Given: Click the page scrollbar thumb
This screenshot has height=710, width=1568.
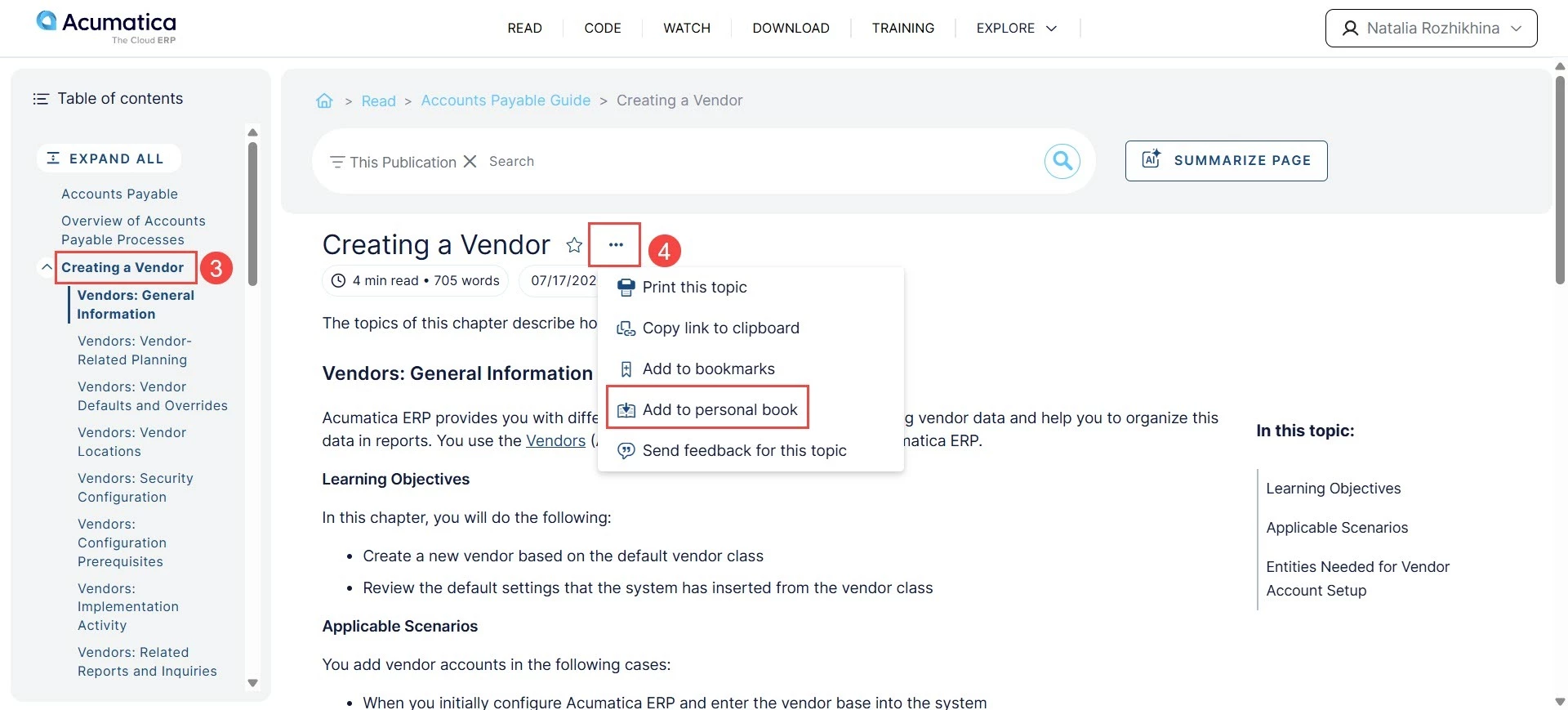Looking at the screenshot, I should point(1560,180).
